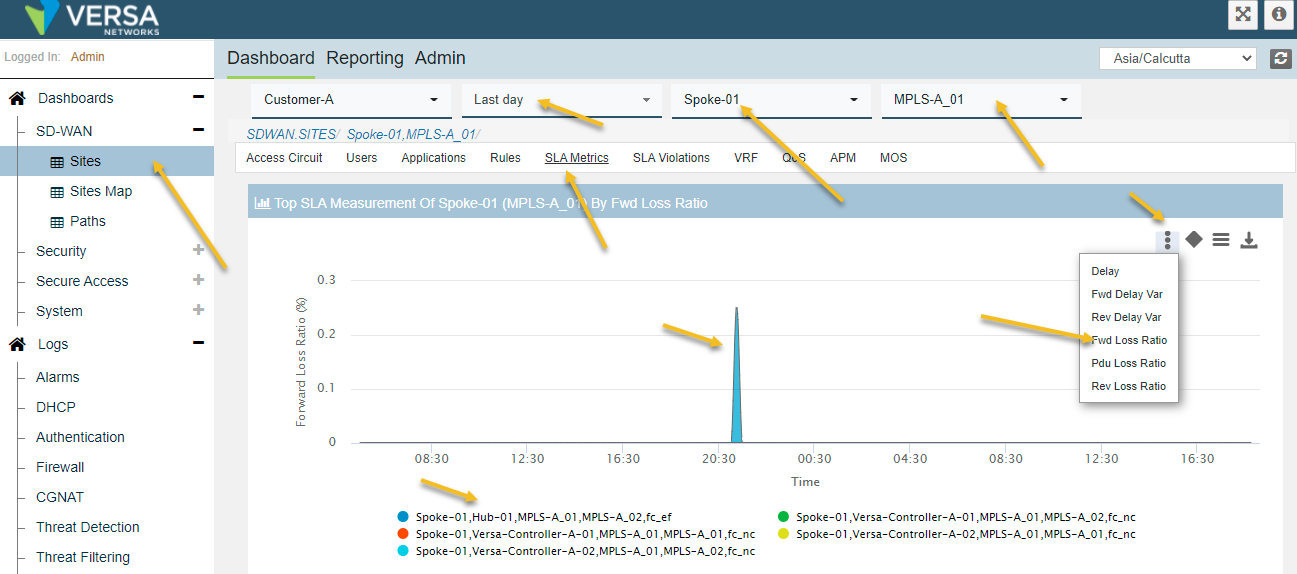Viewport: 1297px width, 574px height.
Task: Click the SDWAN.SITES breadcrumb link
Action: [x=291, y=134]
